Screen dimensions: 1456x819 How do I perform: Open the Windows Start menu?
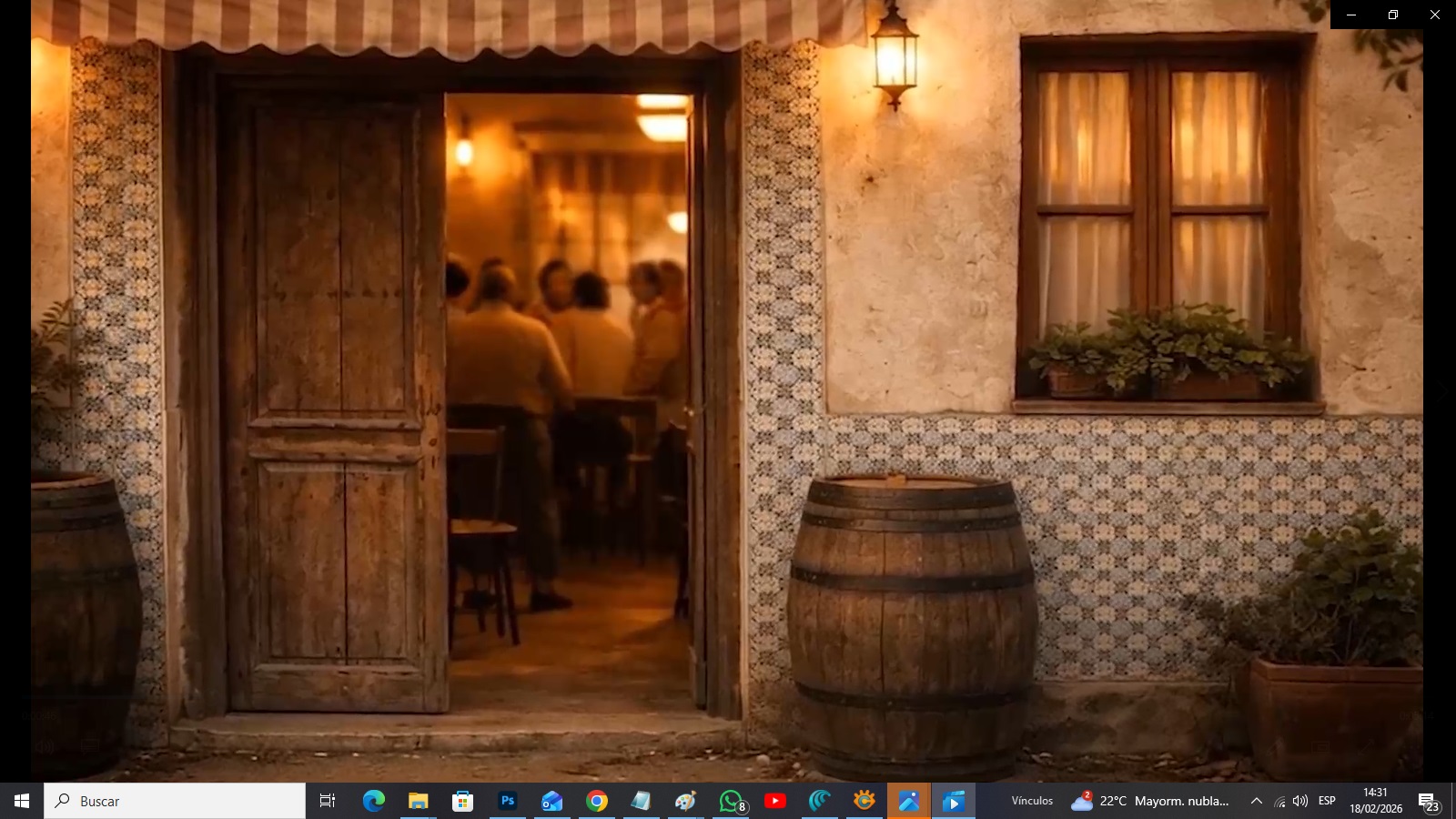click(22, 801)
